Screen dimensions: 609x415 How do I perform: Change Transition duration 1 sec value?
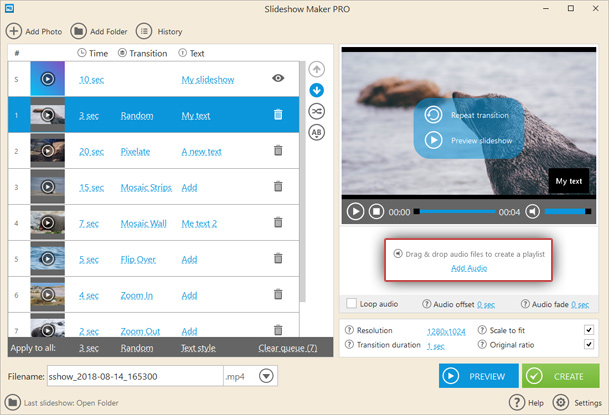[436, 346]
